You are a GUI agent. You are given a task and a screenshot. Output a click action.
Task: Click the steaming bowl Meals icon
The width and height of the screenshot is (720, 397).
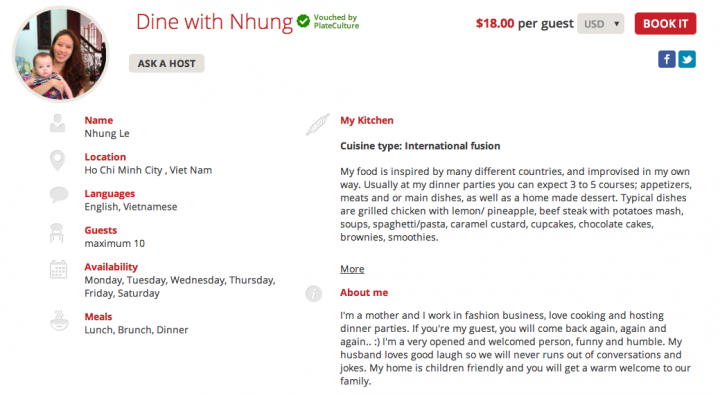(x=59, y=320)
